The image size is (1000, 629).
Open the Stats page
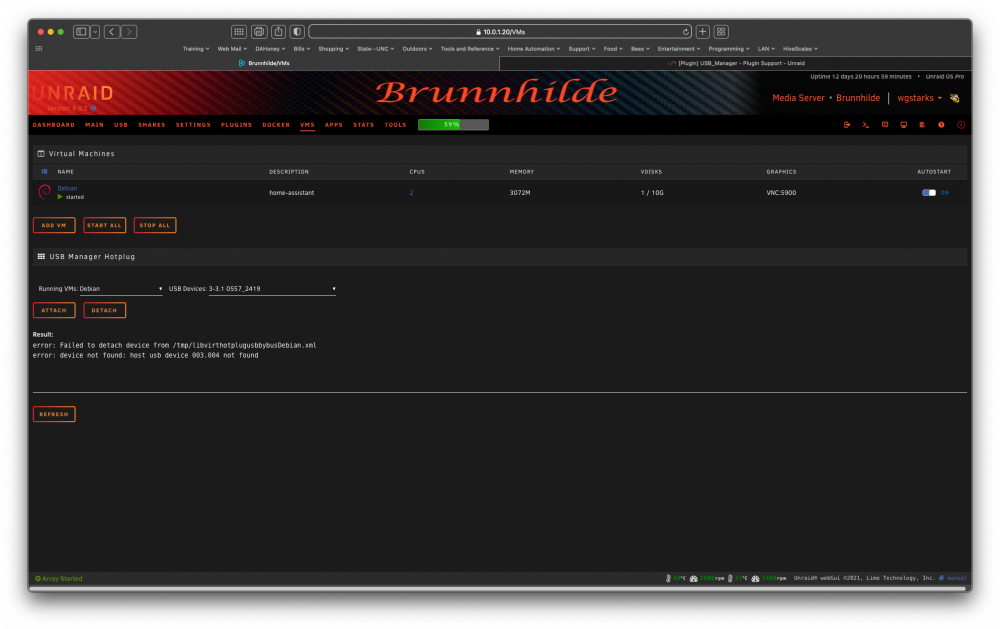364,125
